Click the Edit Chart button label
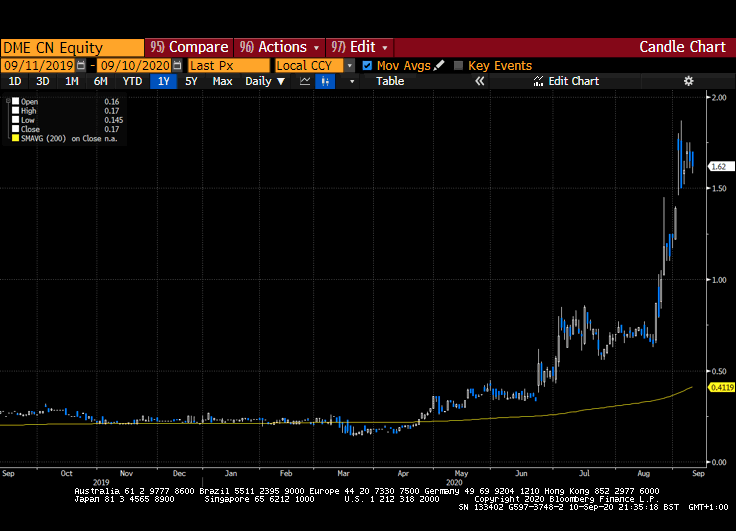This screenshot has height=531, width=736. pos(574,81)
